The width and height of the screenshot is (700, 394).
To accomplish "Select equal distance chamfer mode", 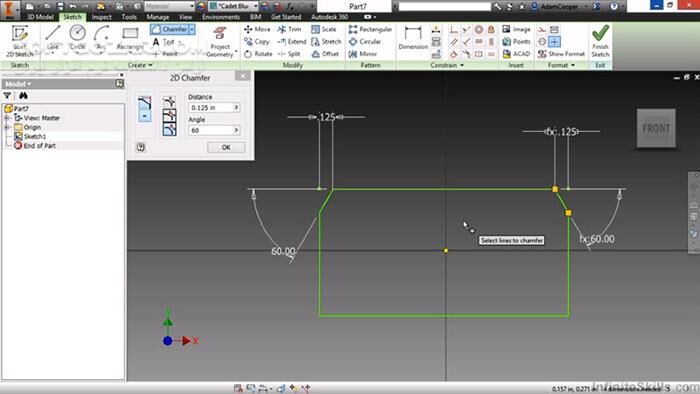I will (x=169, y=102).
